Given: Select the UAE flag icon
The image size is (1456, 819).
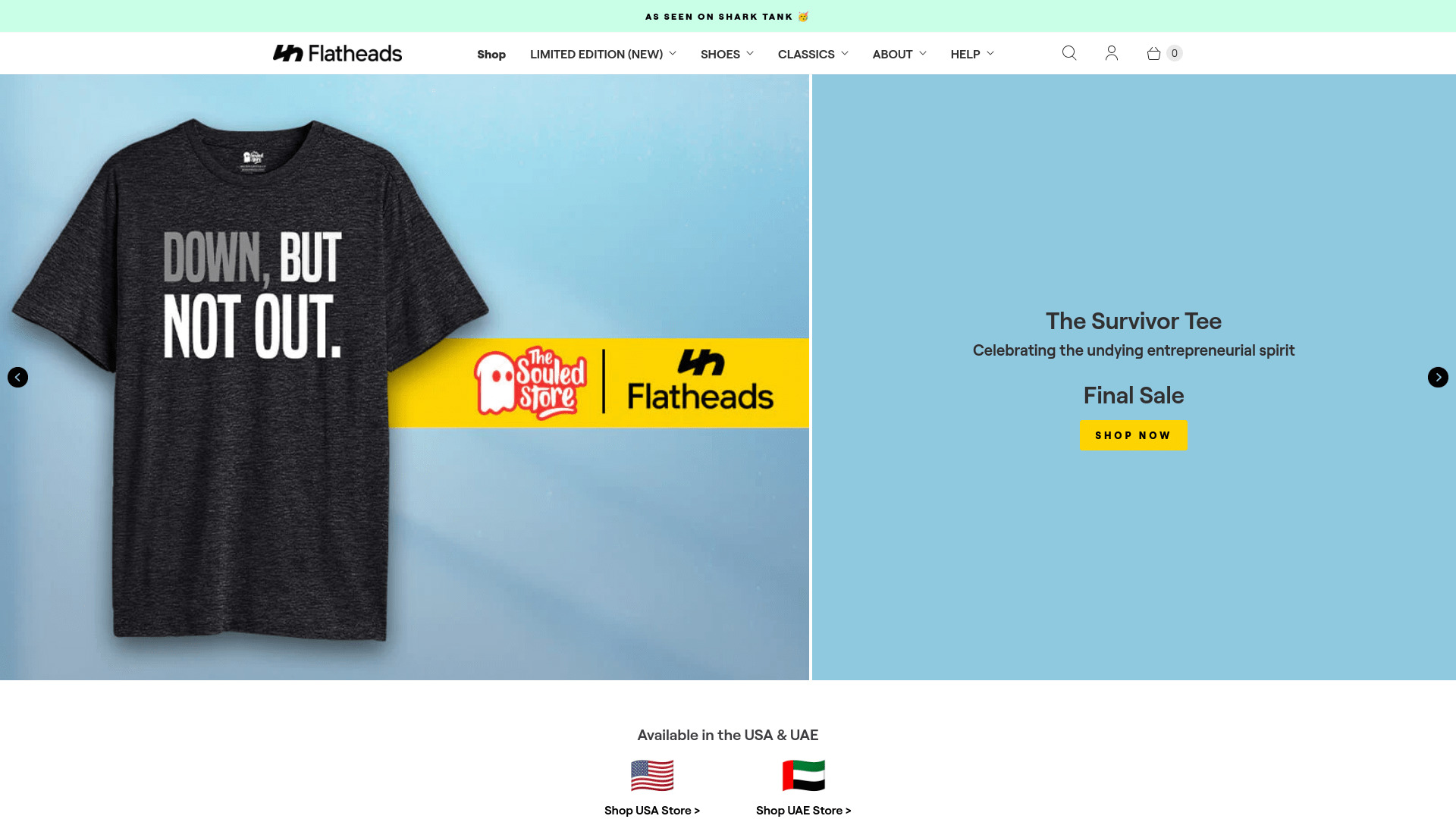Looking at the screenshot, I should (804, 775).
